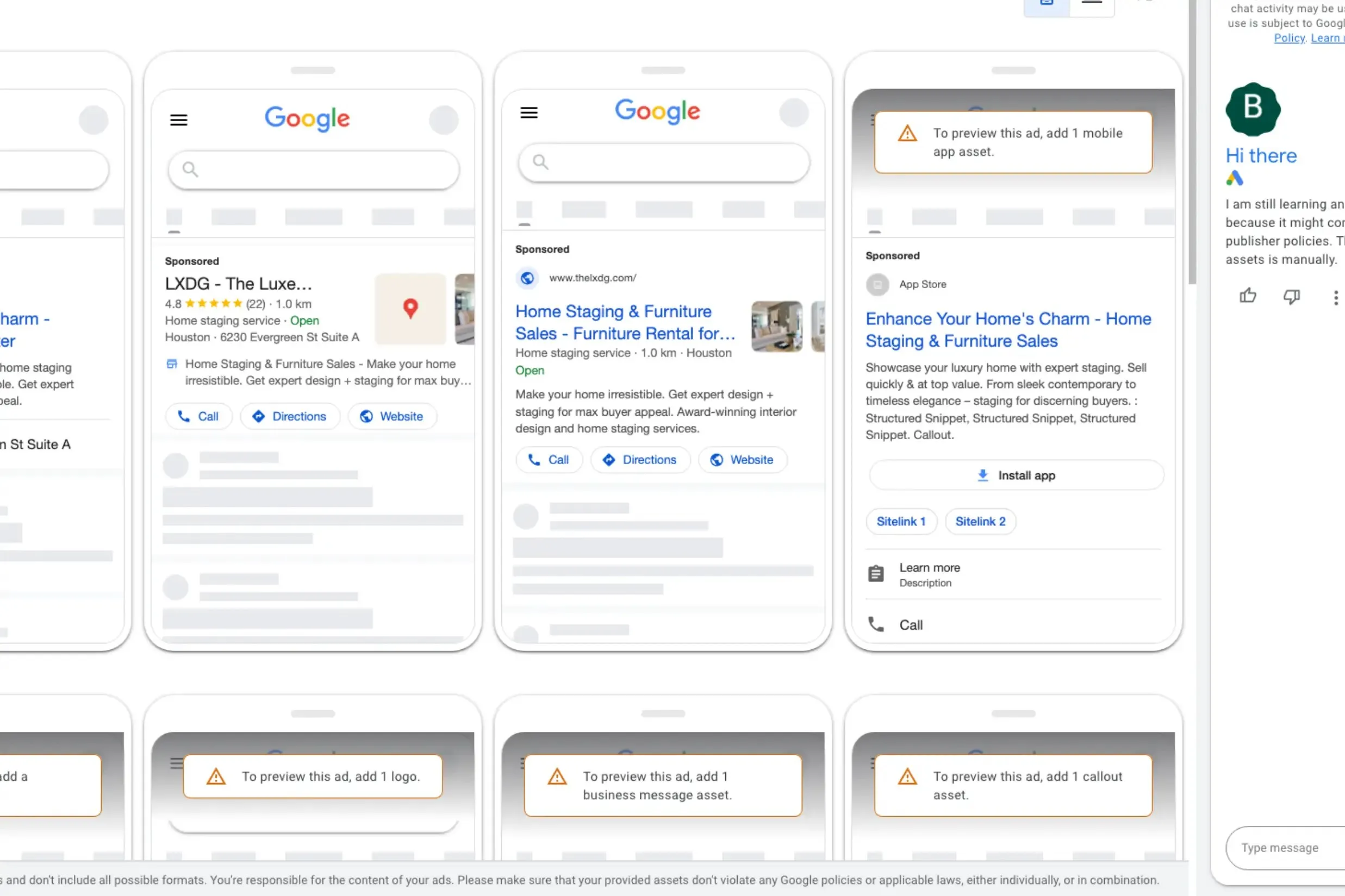Click the Type message input field
Image resolution: width=1345 pixels, height=896 pixels.
point(1285,848)
